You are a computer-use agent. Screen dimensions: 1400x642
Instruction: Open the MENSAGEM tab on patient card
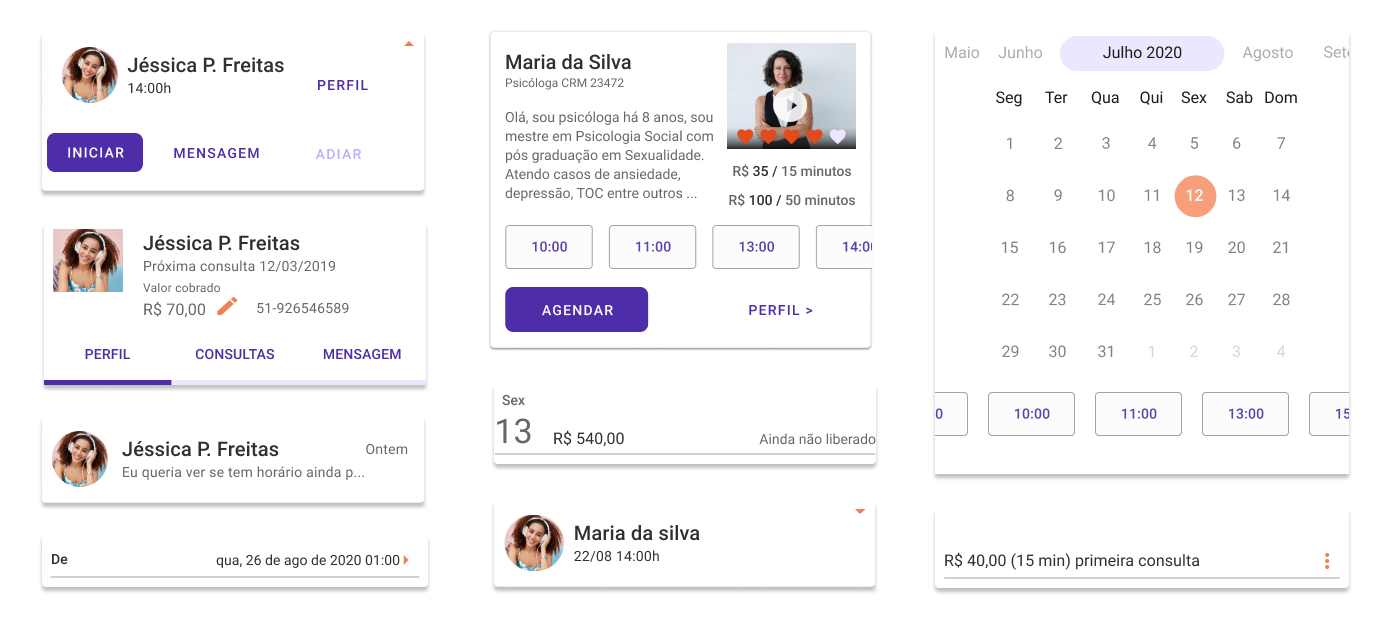click(362, 354)
